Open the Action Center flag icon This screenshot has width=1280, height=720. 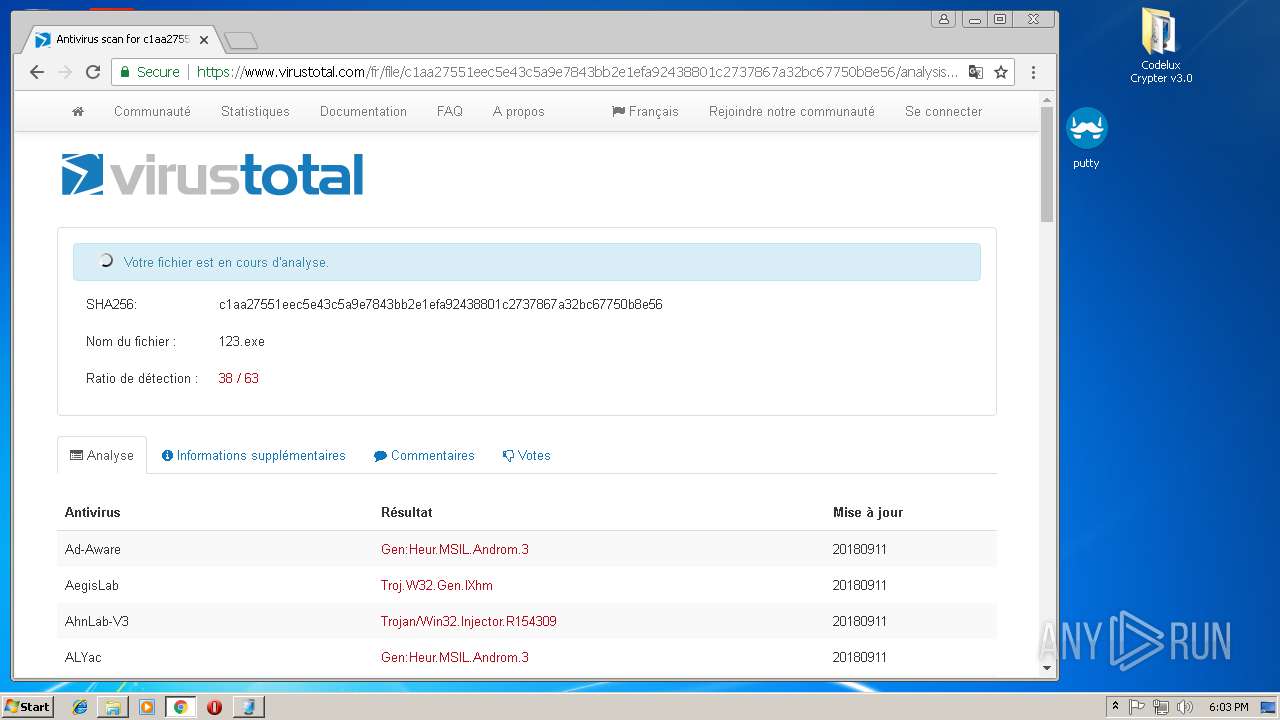1137,707
